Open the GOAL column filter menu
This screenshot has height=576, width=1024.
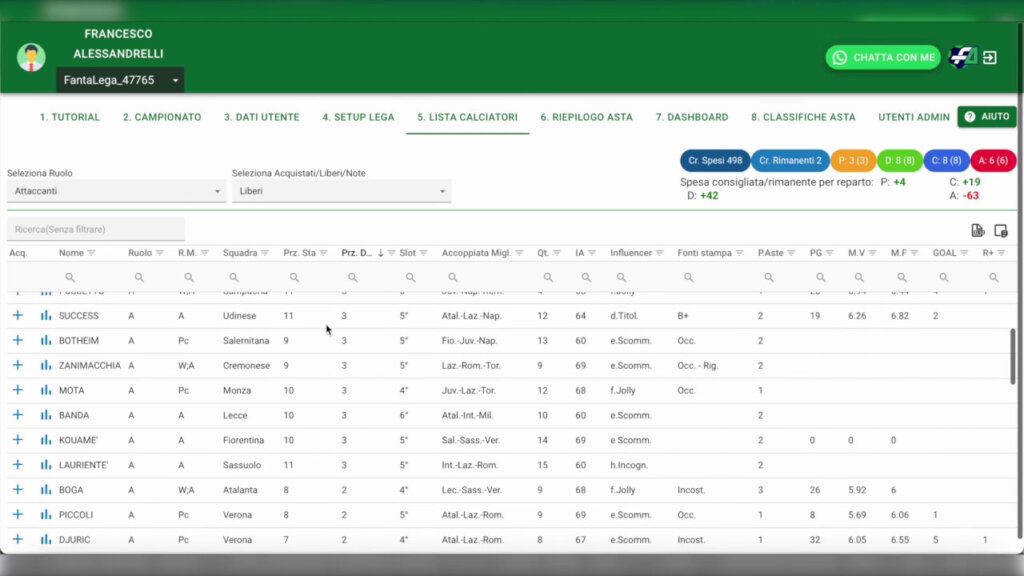[963, 253]
